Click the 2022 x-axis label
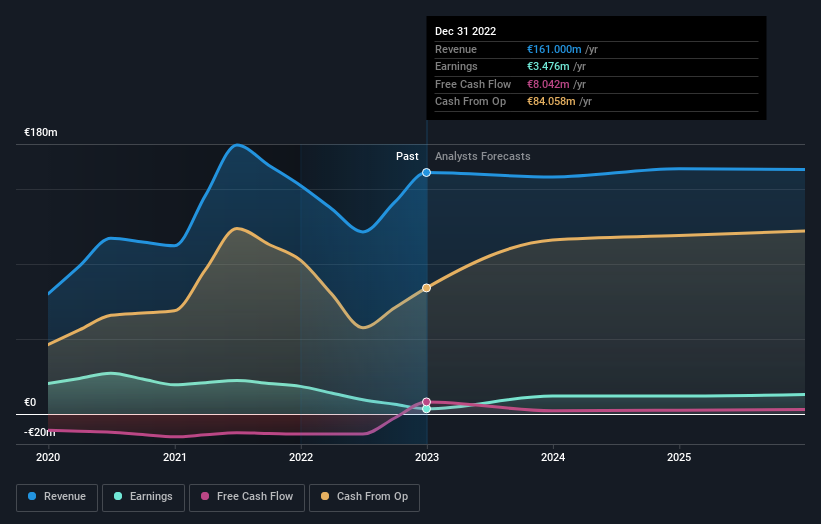 click(301, 458)
